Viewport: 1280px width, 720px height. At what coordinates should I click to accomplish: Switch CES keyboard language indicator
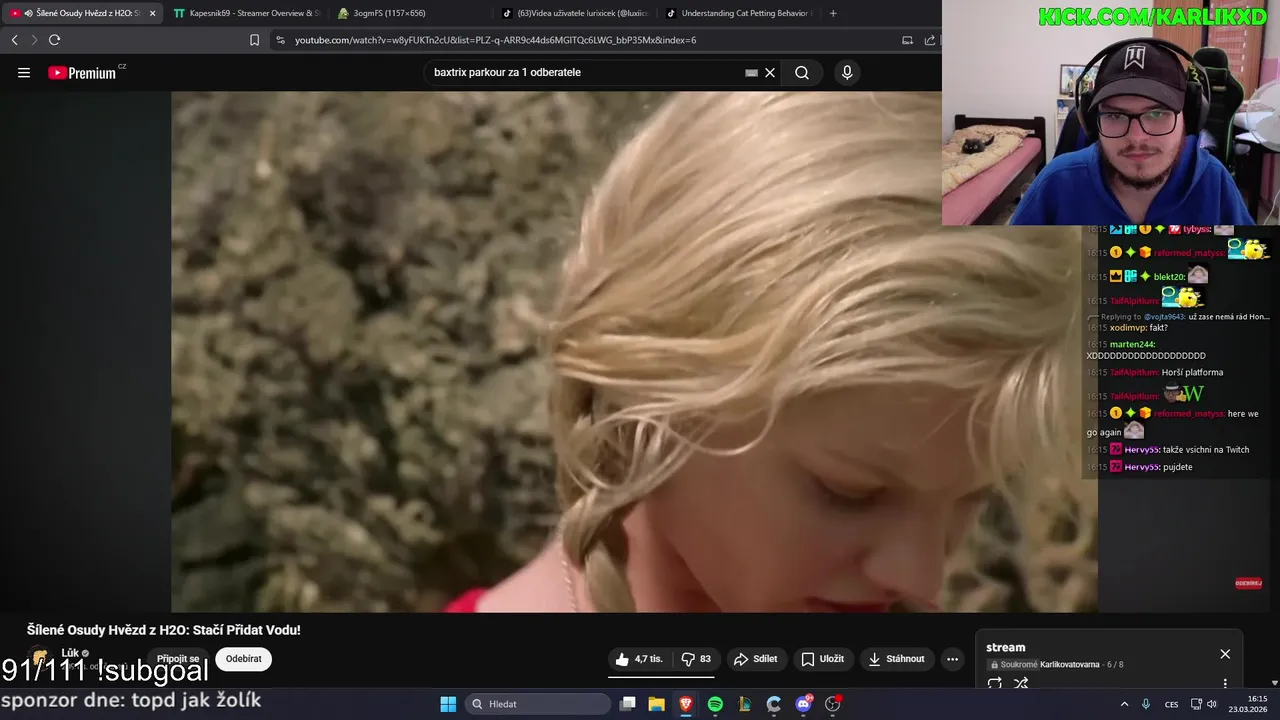click(x=1171, y=704)
